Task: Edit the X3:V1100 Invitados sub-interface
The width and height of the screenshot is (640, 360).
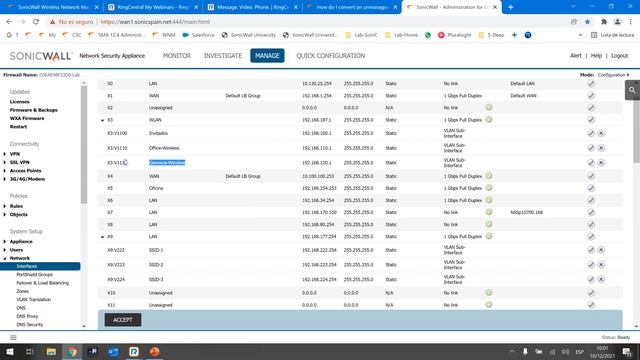Action: pyautogui.click(x=591, y=133)
